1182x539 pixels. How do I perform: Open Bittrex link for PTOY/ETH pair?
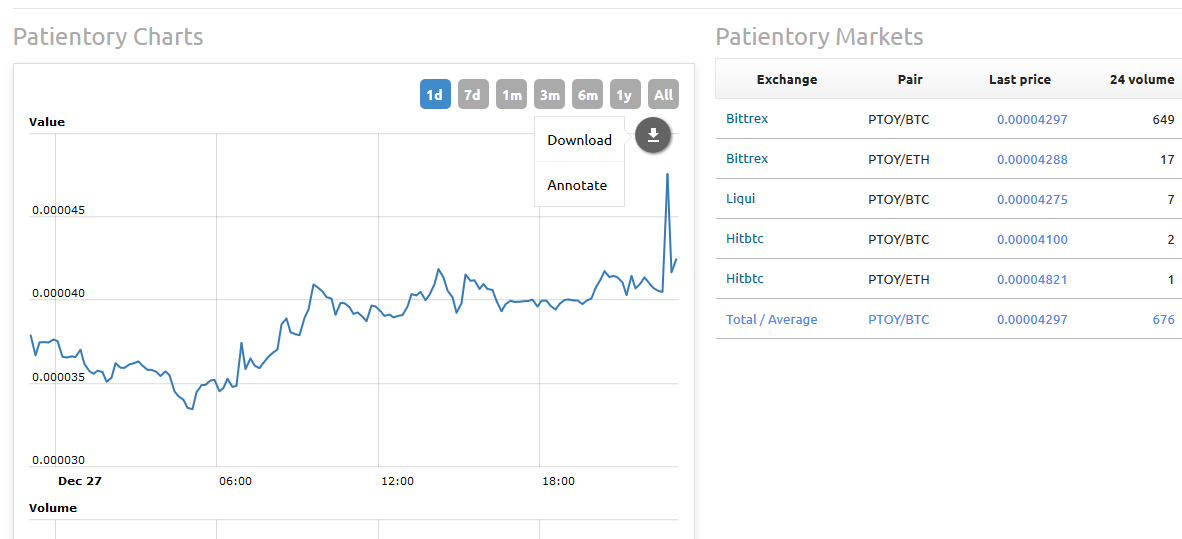[747, 159]
